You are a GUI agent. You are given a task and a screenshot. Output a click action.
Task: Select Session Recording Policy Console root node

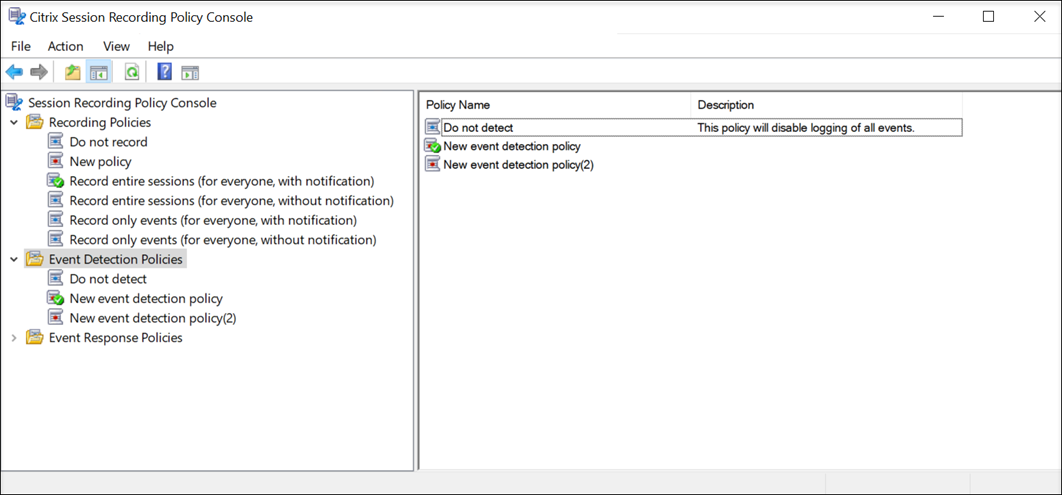pyautogui.click(x=122, y=103)
